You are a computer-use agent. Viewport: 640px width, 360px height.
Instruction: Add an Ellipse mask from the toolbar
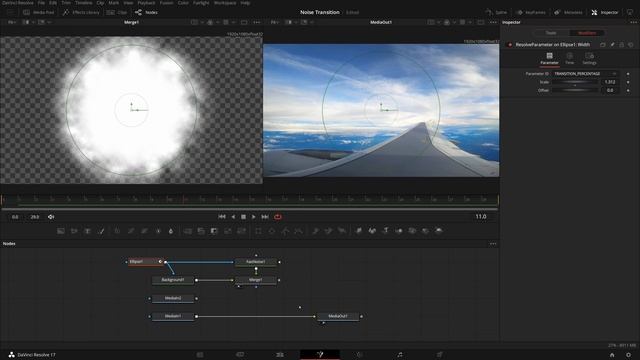click(x=272, y=231)
